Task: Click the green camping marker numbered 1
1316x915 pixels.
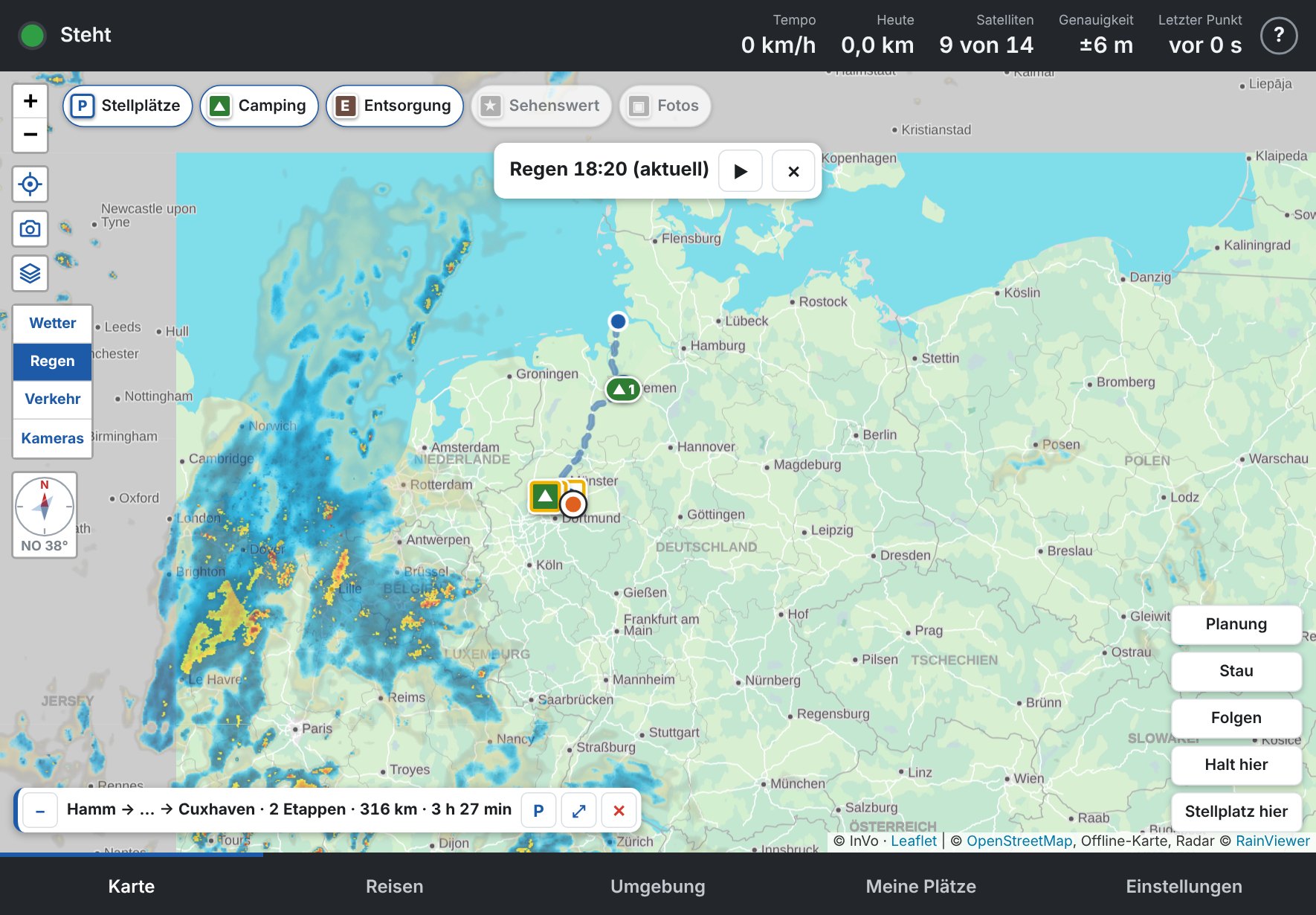Action: coord(623,389)
